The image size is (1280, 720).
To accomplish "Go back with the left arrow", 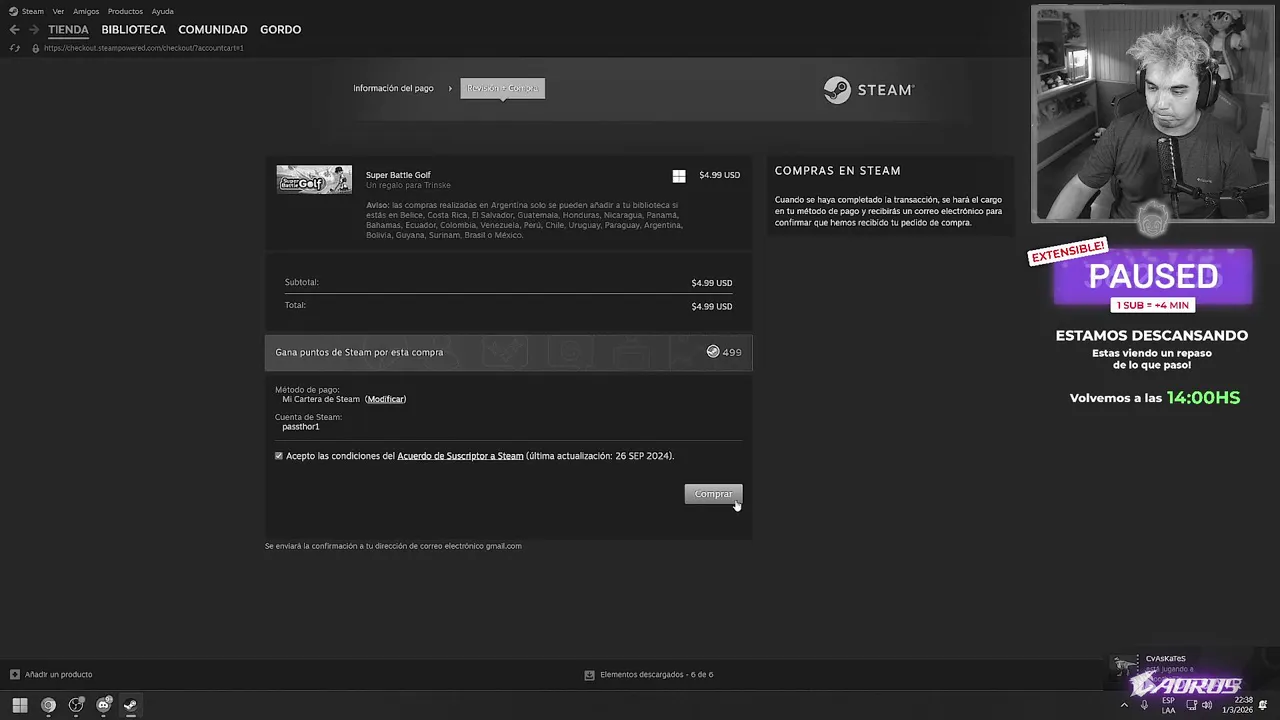I will click(14, 30).
